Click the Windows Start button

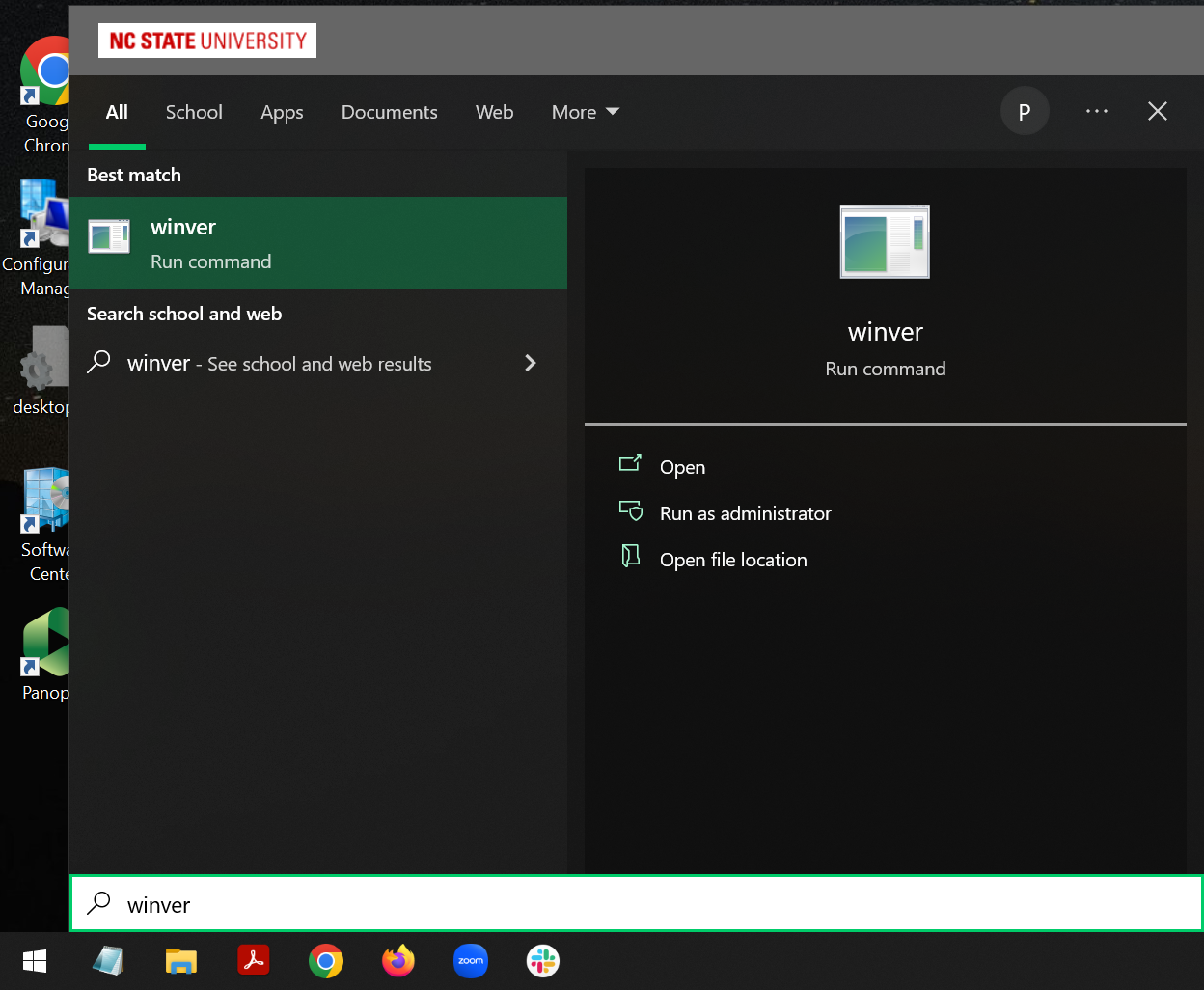(35, 961)
